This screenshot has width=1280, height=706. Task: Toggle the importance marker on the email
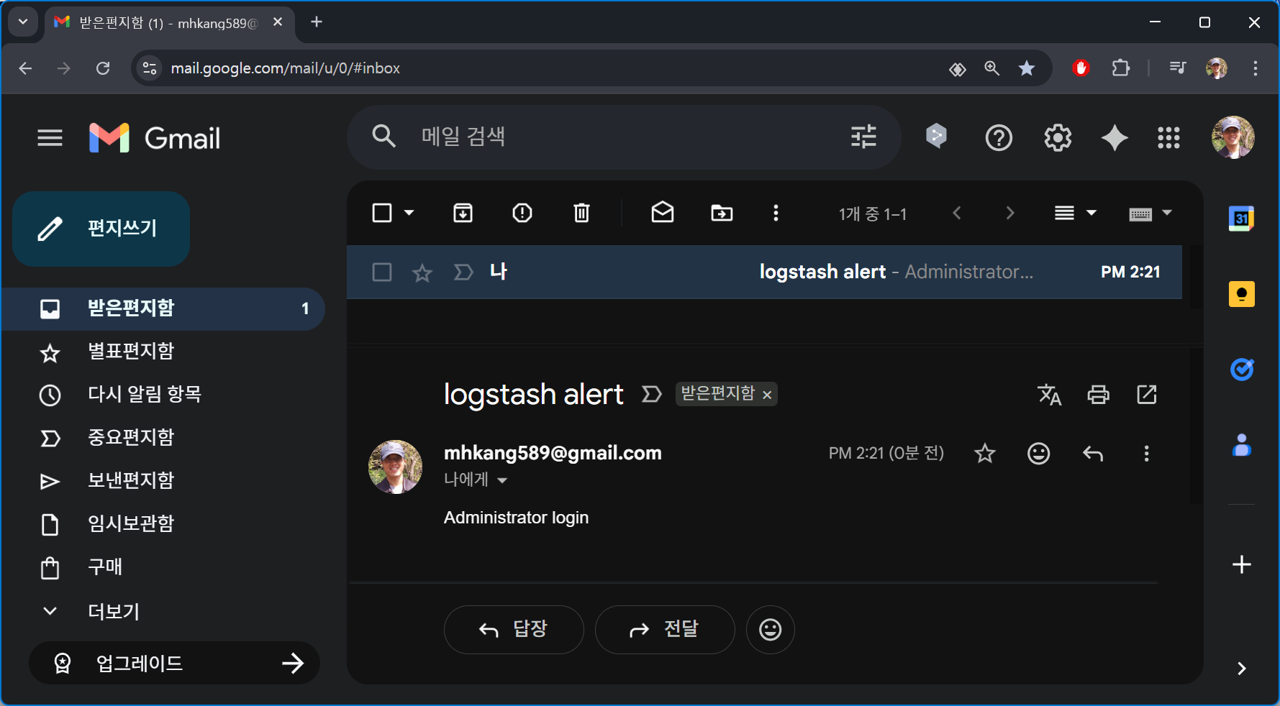coord(462,271)
